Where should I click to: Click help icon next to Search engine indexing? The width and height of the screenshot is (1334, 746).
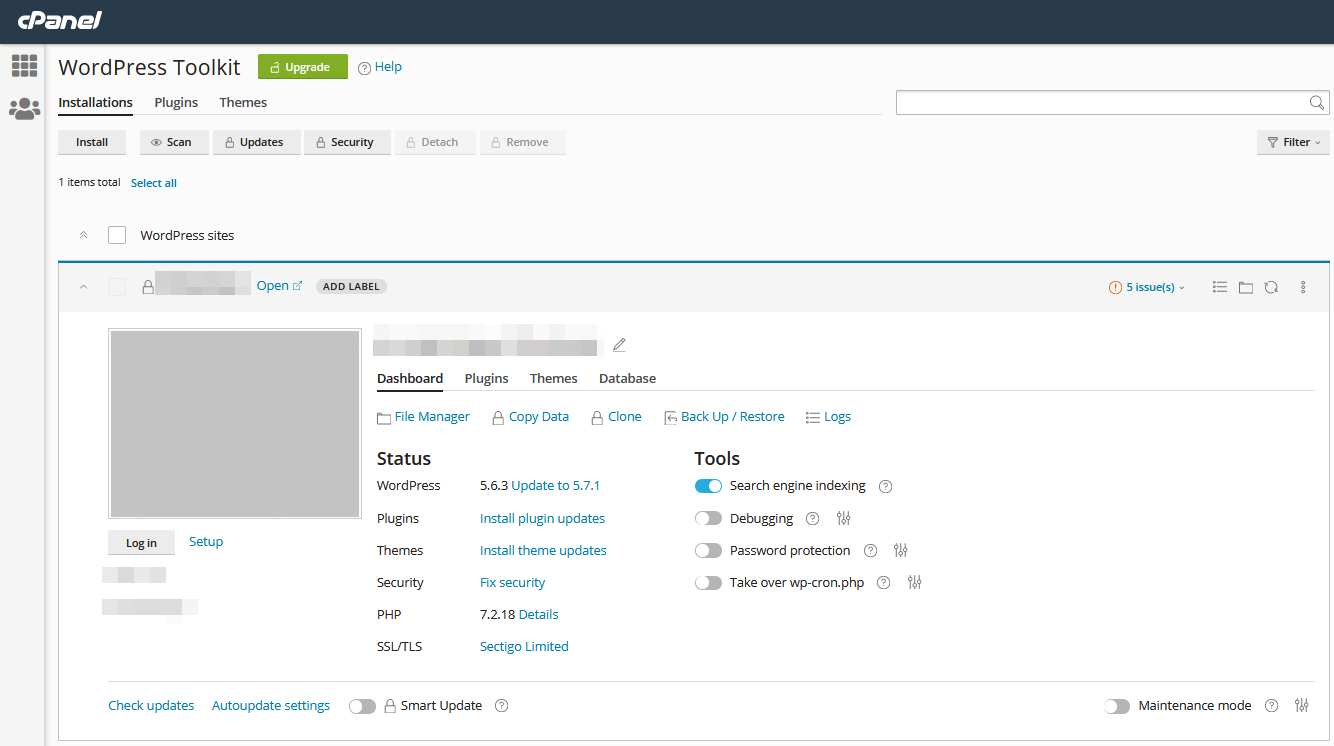pyautogui.click(x=885, y=487)
